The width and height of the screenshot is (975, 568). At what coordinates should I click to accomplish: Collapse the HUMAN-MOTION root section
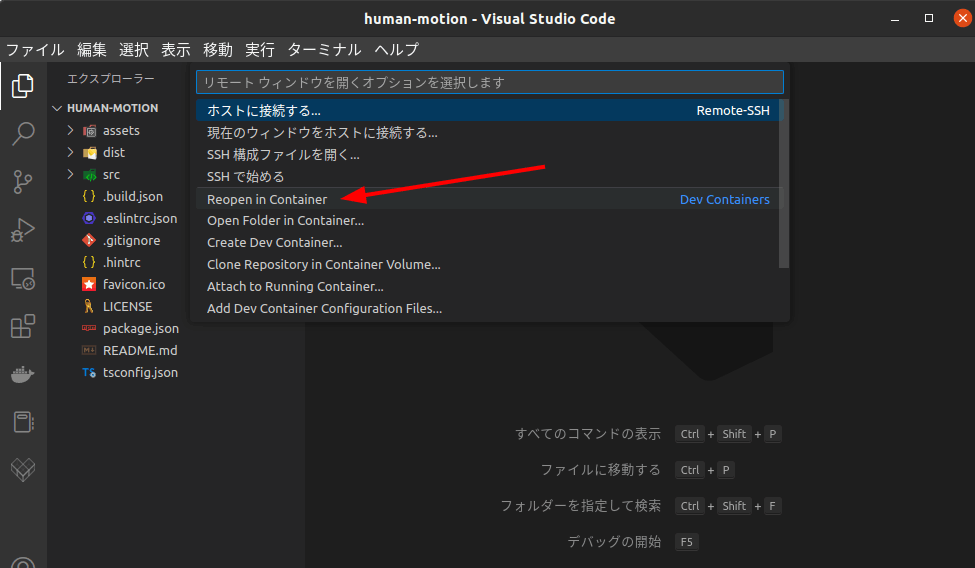[57, 108]
